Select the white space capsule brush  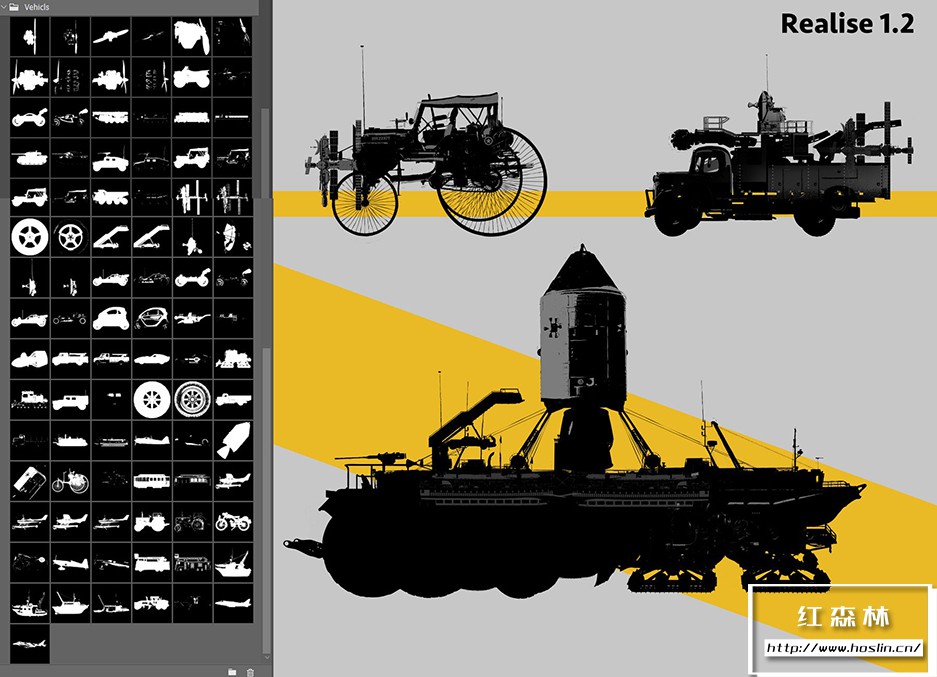(232, 440)
